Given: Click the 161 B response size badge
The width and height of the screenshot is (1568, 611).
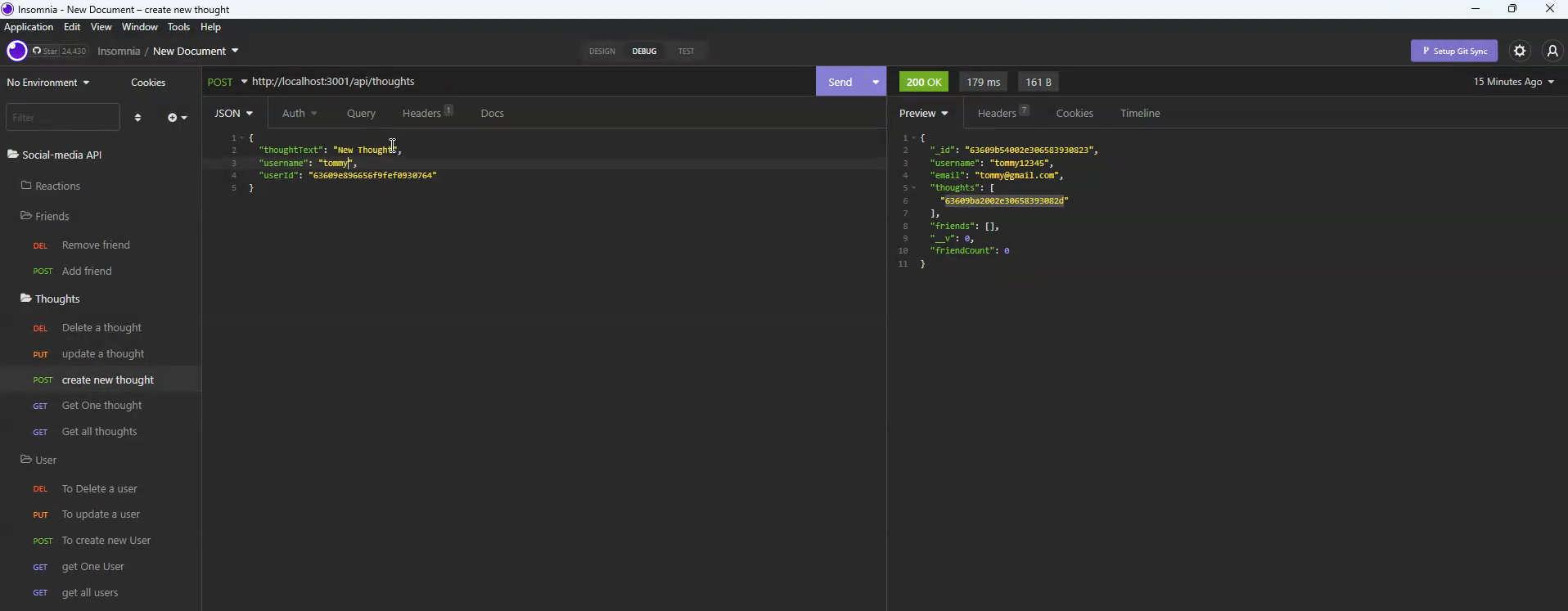Looking at the screenshot, I should pos(1039,82).
